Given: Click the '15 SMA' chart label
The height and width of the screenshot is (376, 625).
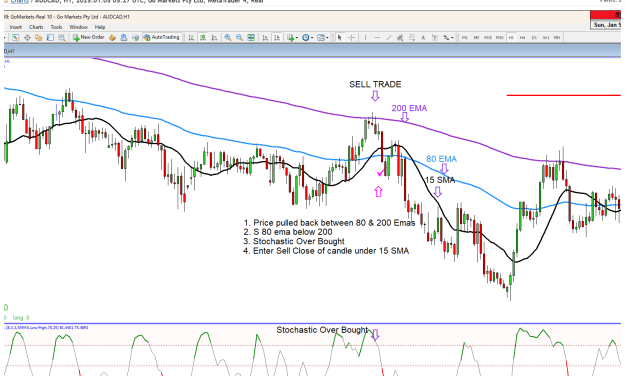Looking at the screenshot, I should point(440,180).
